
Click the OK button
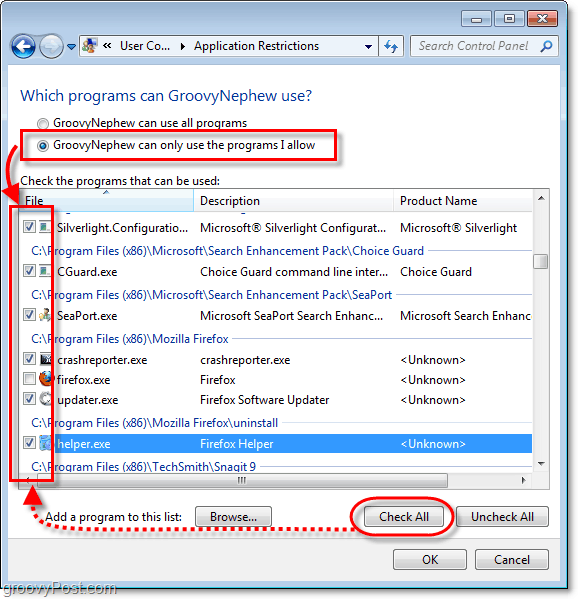(x=430, y=560)
